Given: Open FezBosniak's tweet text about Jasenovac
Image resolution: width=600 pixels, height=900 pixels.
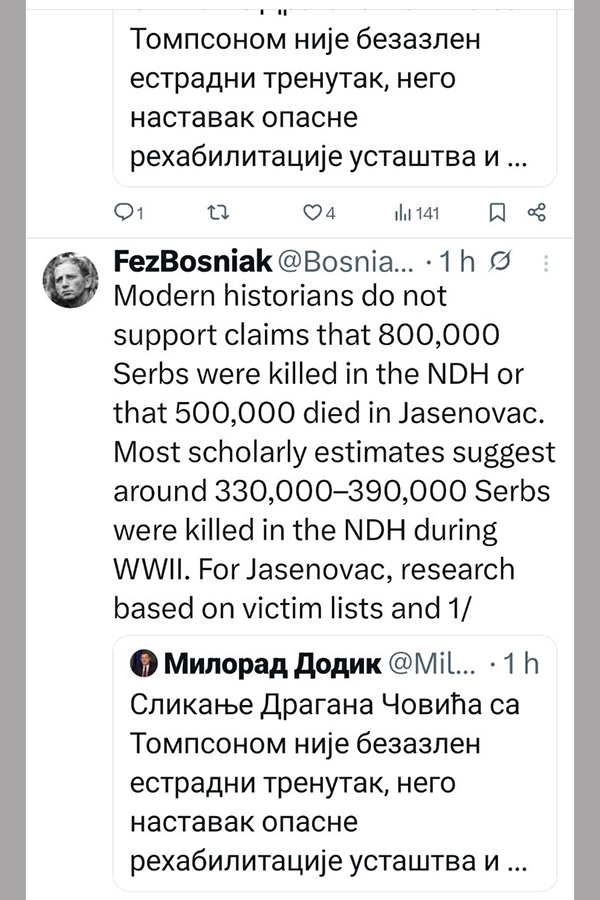Looking at the screenshot, I should [334, 450].
